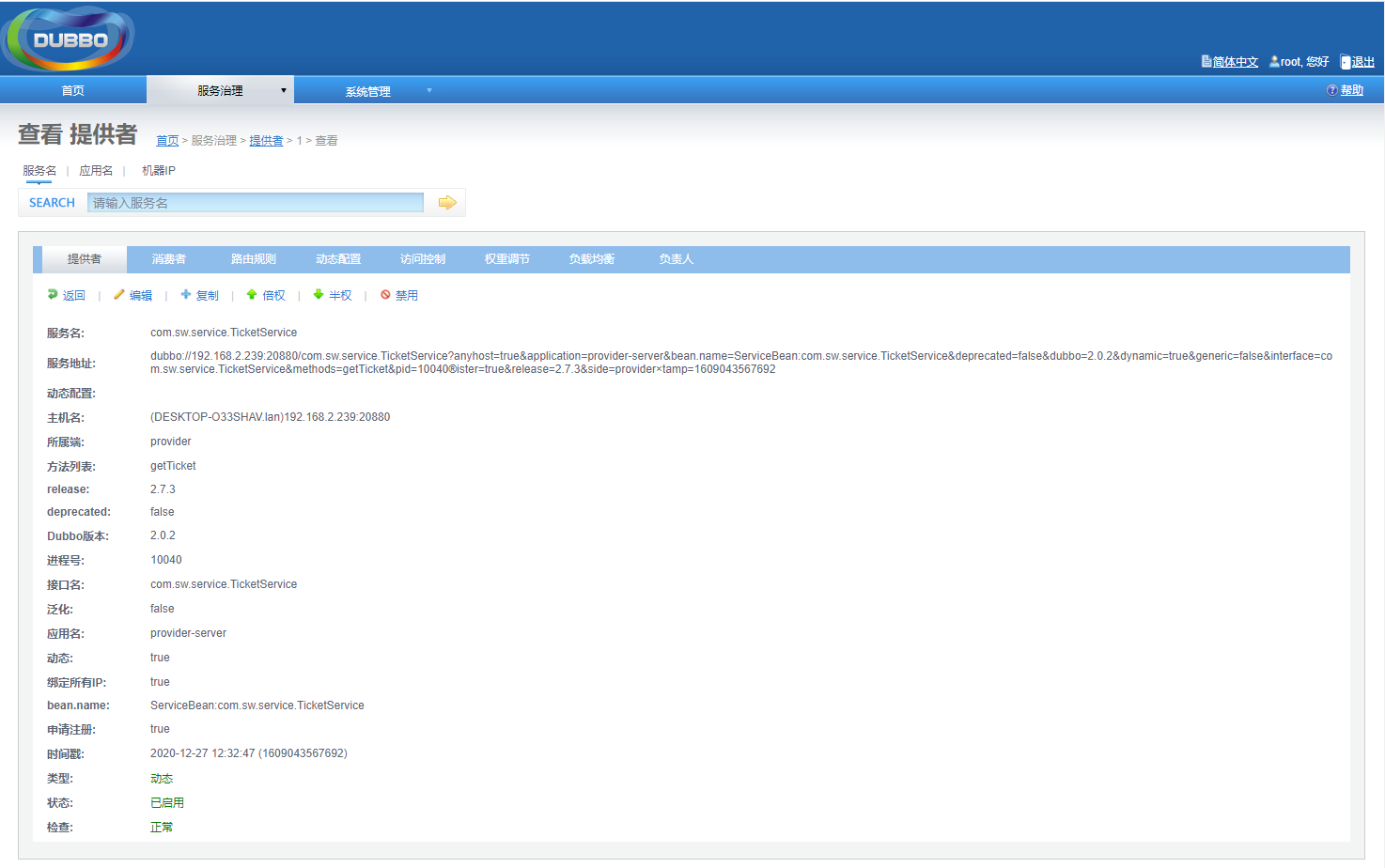Click the root user icon

tap(1274, 61)
